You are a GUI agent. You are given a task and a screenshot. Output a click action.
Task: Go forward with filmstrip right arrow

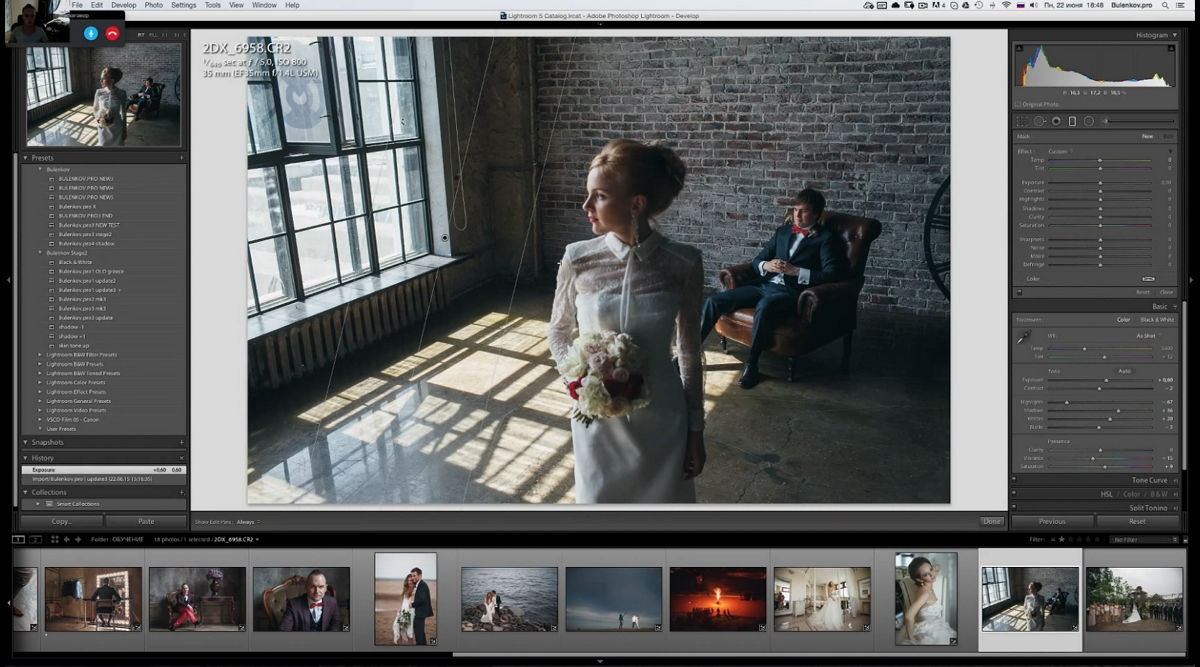pos(78,539)
